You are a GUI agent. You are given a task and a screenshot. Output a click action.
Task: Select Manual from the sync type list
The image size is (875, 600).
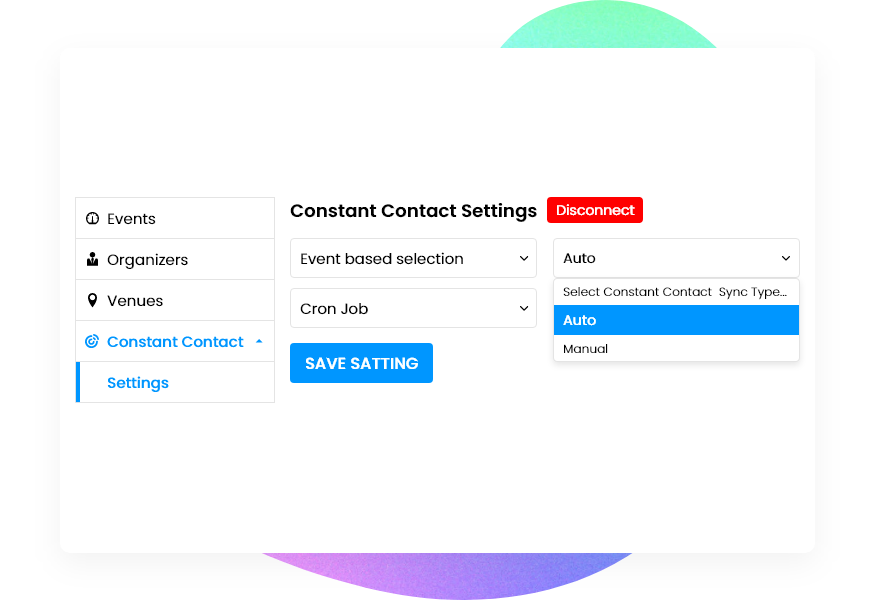(676, 348)
